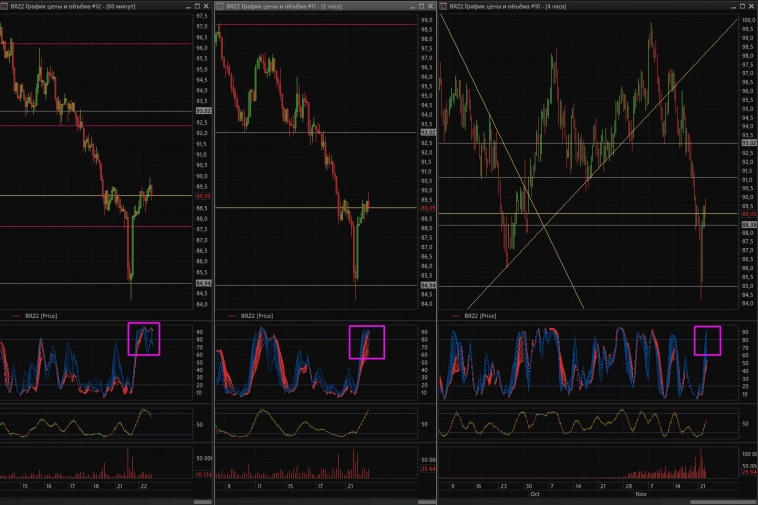Screen dimensions: 758x505
Task: Click the window icon of the 60-minute chart
Action: (x=4, y=6)
